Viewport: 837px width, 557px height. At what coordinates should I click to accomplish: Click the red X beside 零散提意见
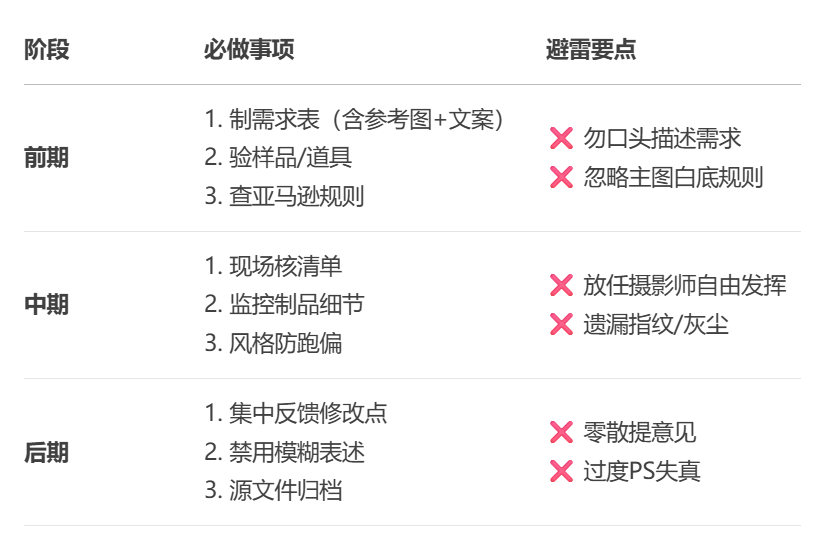coord(561,433)
